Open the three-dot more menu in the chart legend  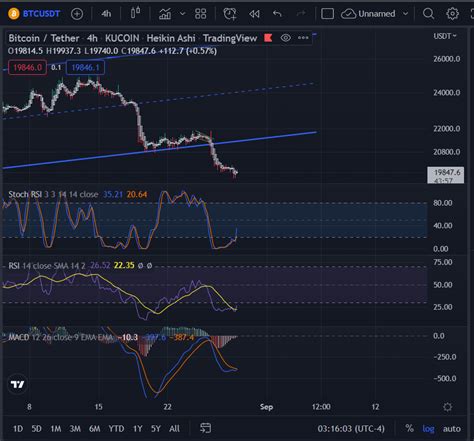[x=303, y=38]
